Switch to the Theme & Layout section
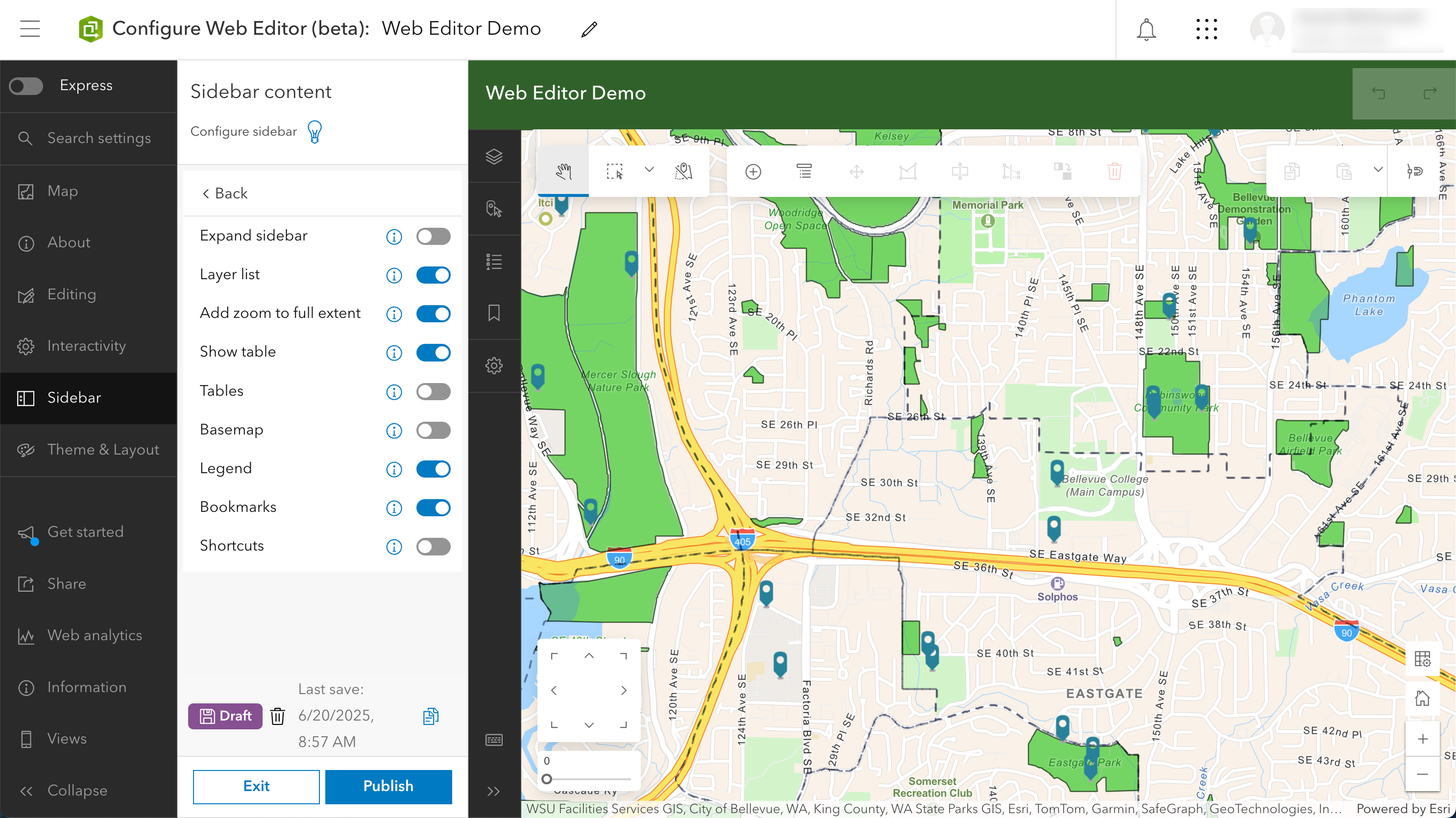Viewport: 1456px width, 818px height. coord(103,450)
